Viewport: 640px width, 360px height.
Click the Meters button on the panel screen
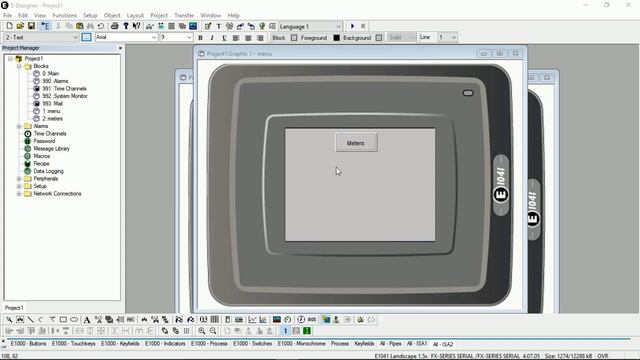point(356,143)
